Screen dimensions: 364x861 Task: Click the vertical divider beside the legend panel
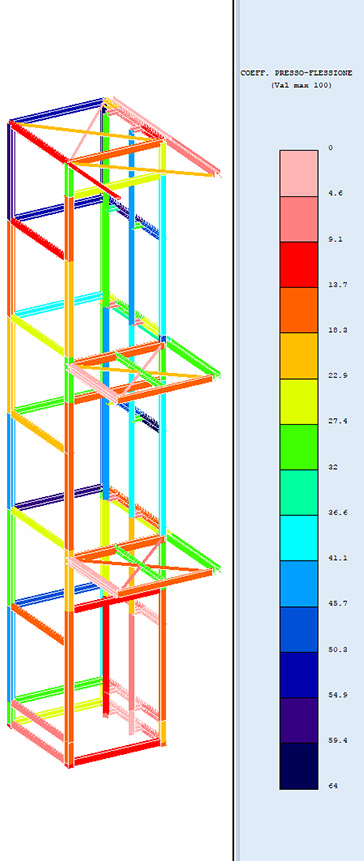point(234,430)
